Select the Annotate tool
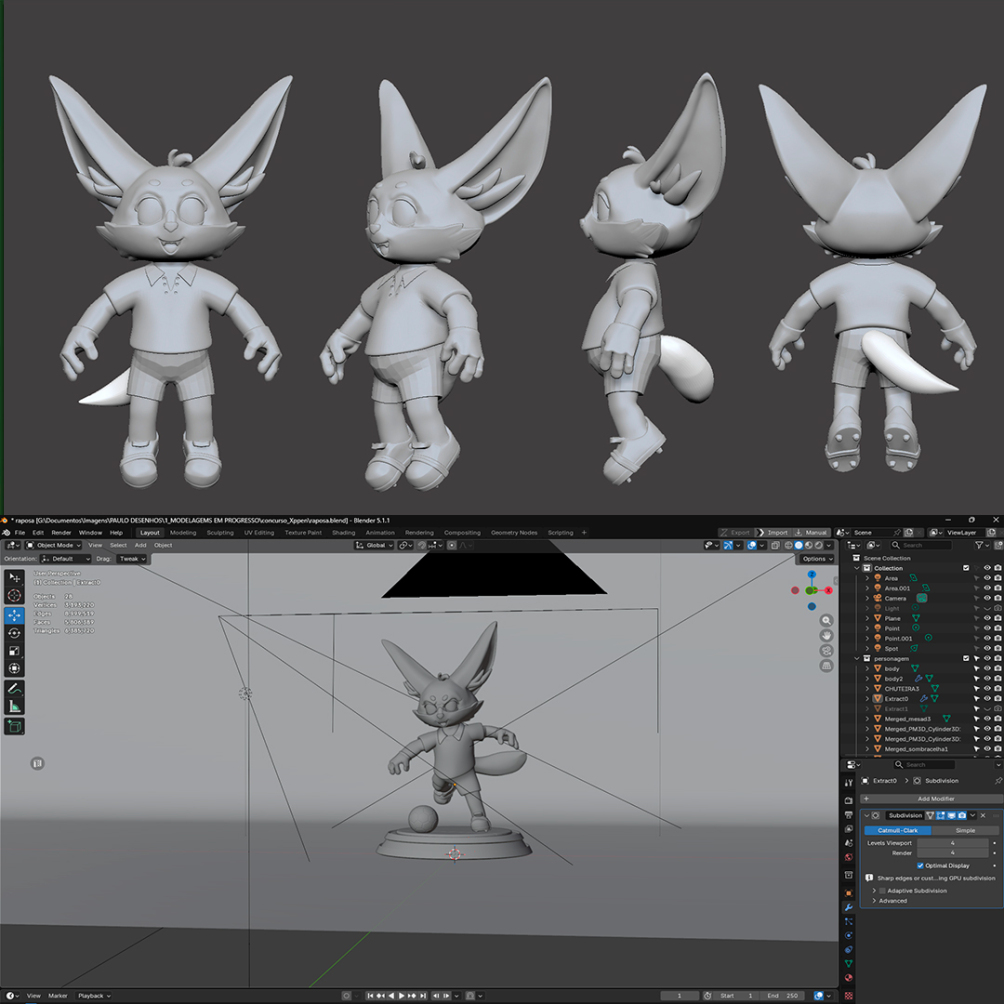Viewport: 1004px width, 1004px height. [14, 689]
